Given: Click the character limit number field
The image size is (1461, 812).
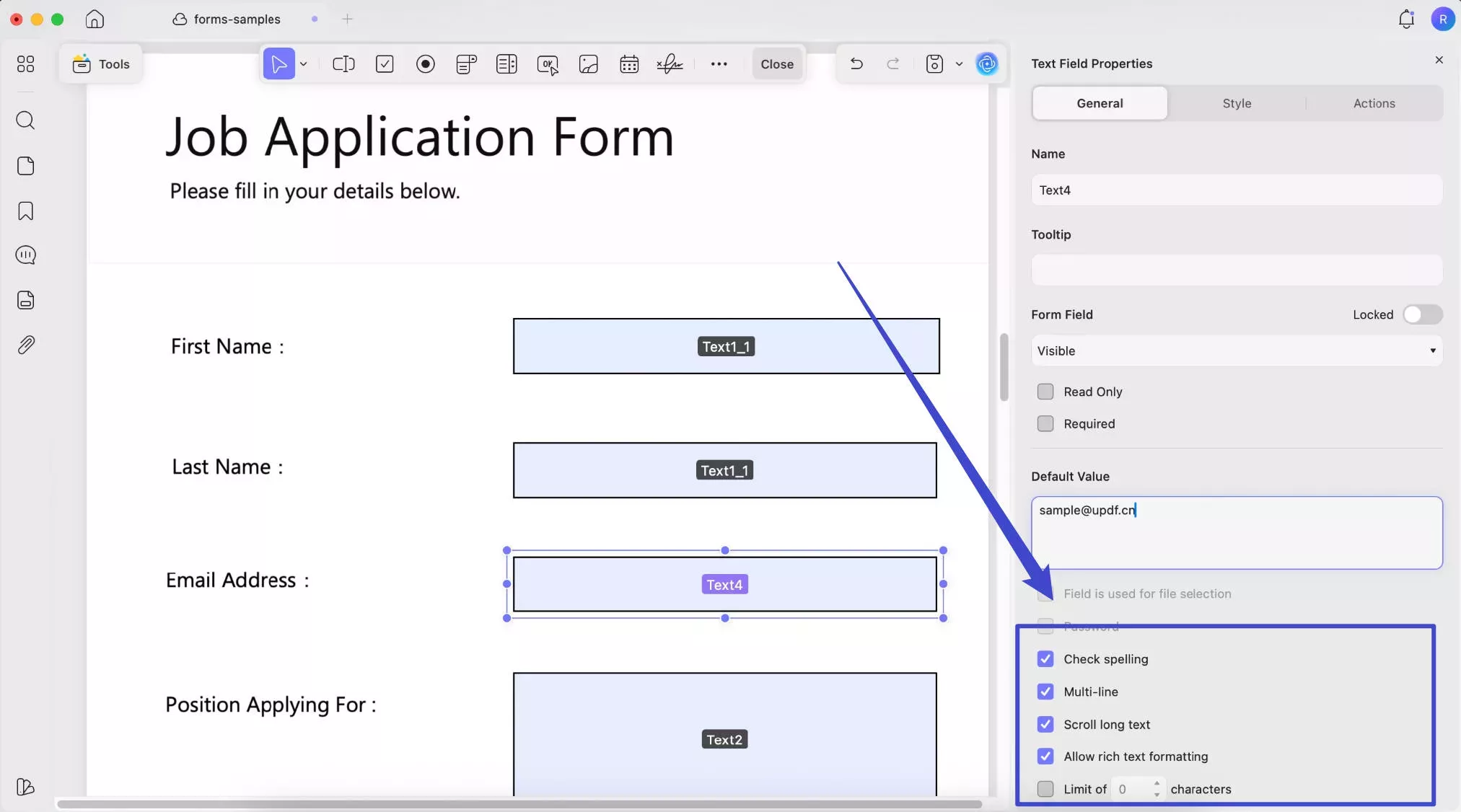Looking at the screenshot, I should click(x=1131, y=789).
